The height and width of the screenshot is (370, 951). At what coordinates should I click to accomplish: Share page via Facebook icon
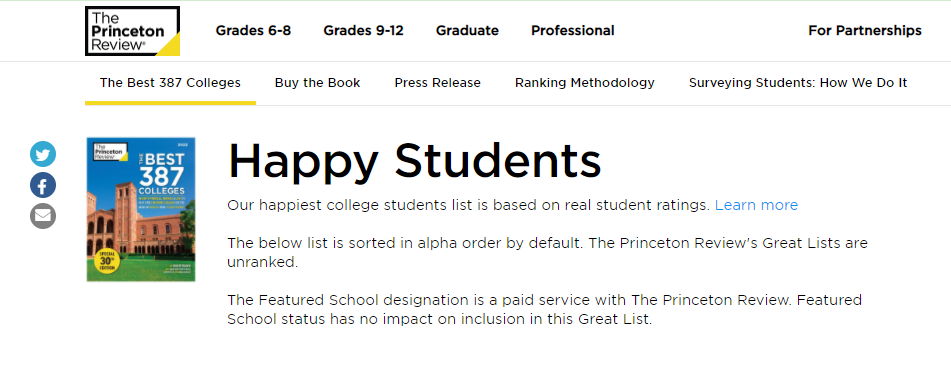click(43, 186)
